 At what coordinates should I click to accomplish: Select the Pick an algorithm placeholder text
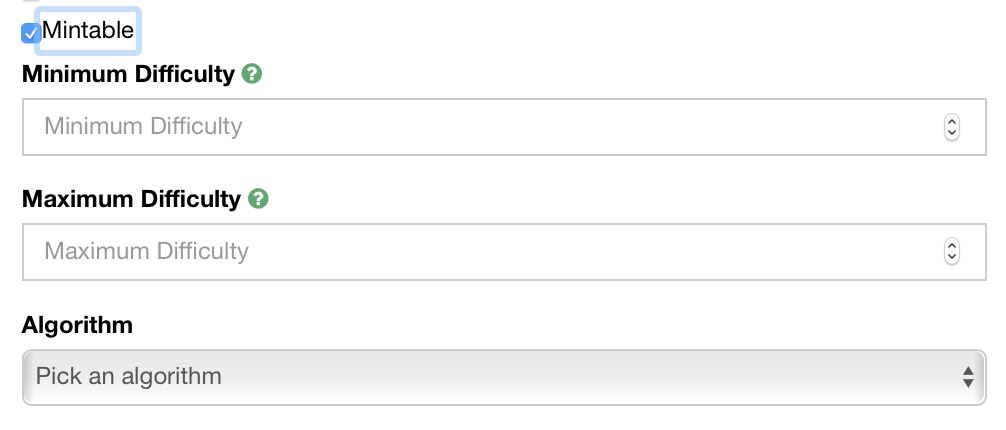pos(128,377)
